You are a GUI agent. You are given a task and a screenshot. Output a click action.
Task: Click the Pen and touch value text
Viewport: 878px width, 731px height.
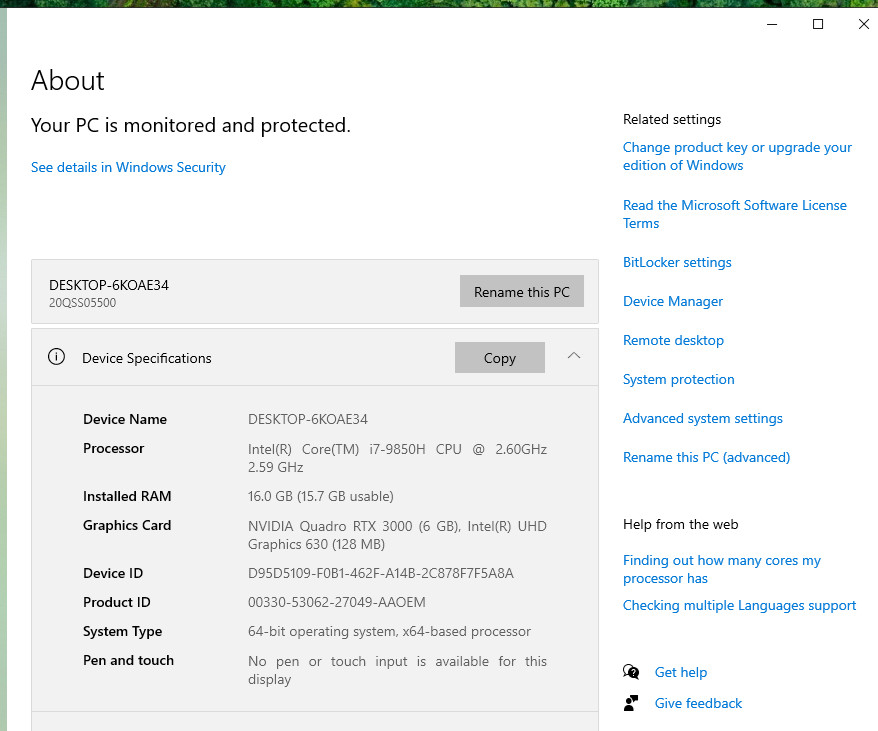397,670
